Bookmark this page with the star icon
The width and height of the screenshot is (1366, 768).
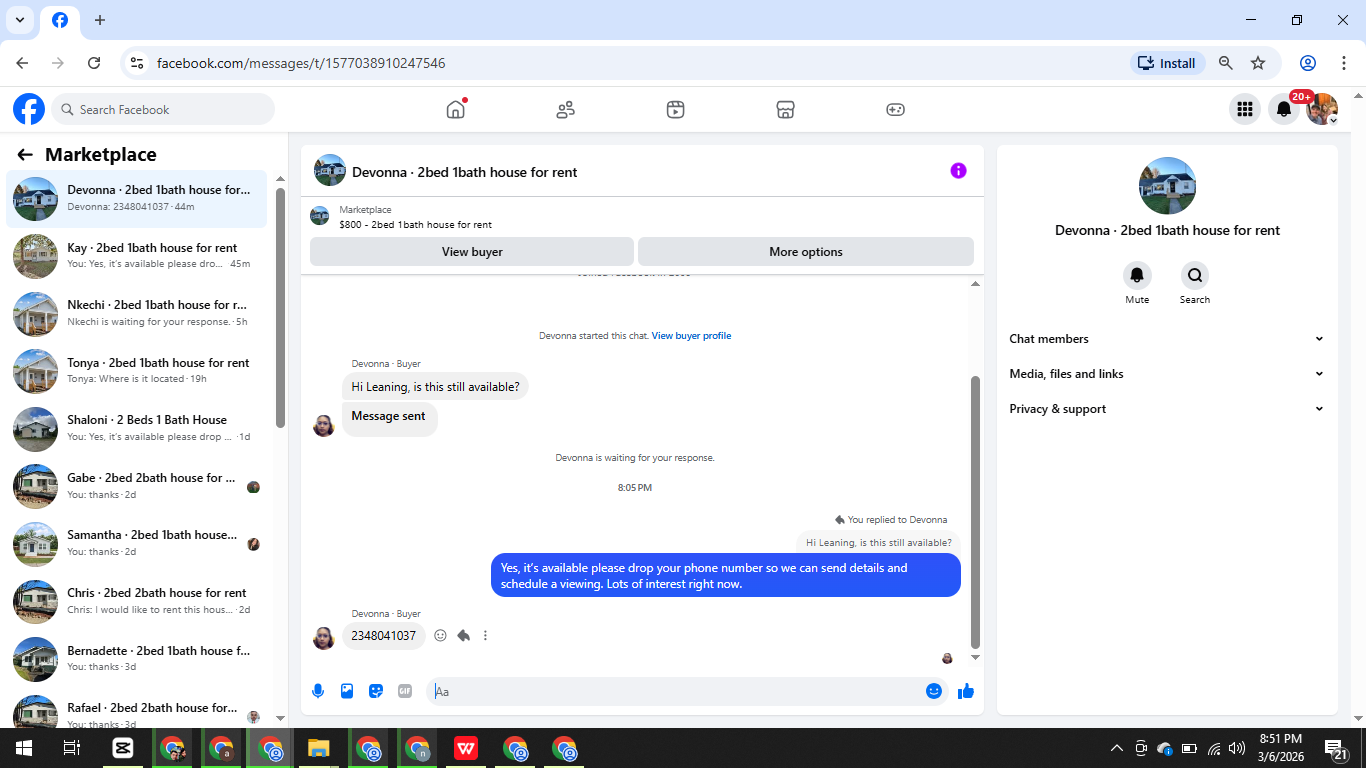(1258, 63)
